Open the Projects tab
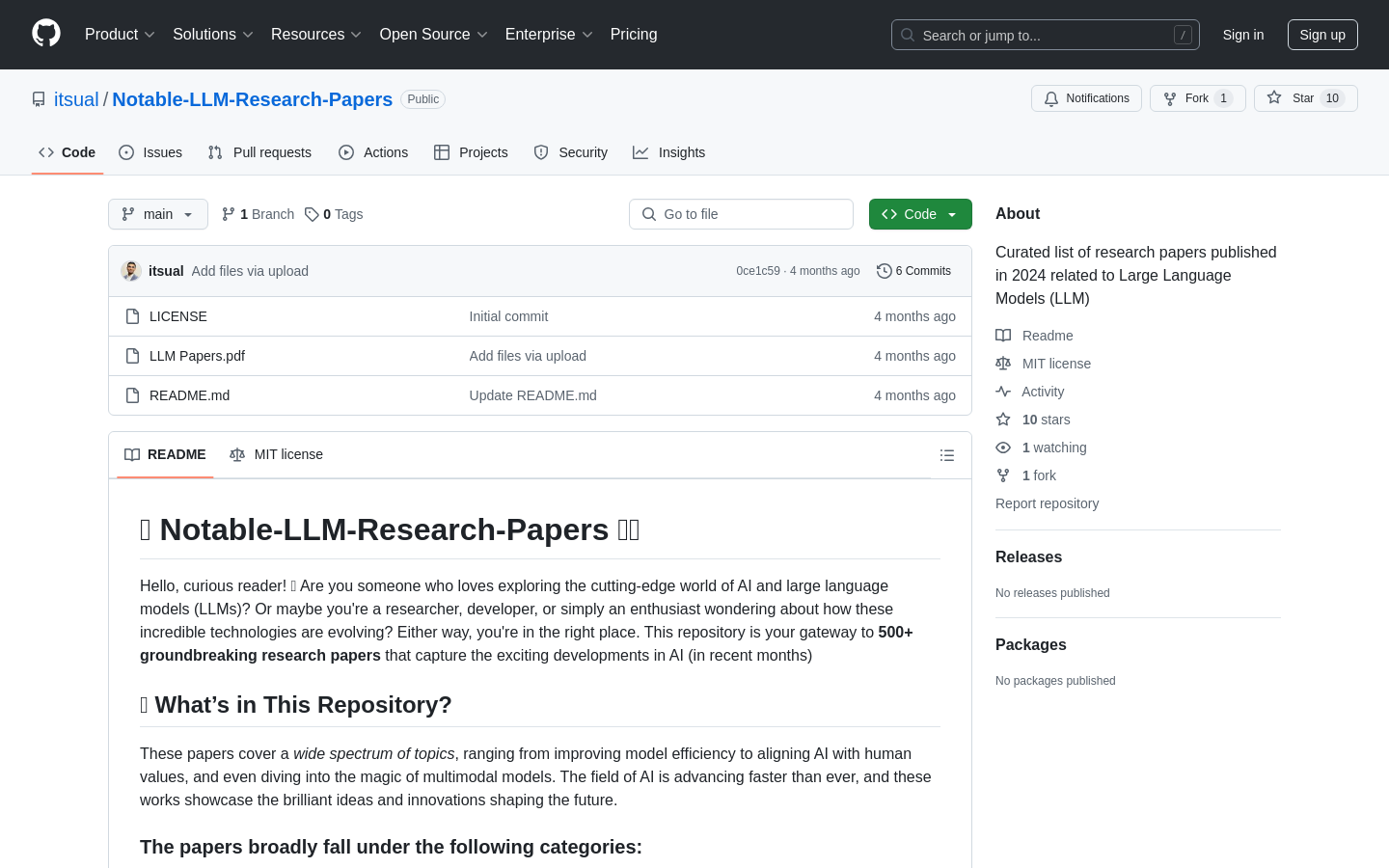This screenshot has width=1389, height=868. tap(471, 152)
